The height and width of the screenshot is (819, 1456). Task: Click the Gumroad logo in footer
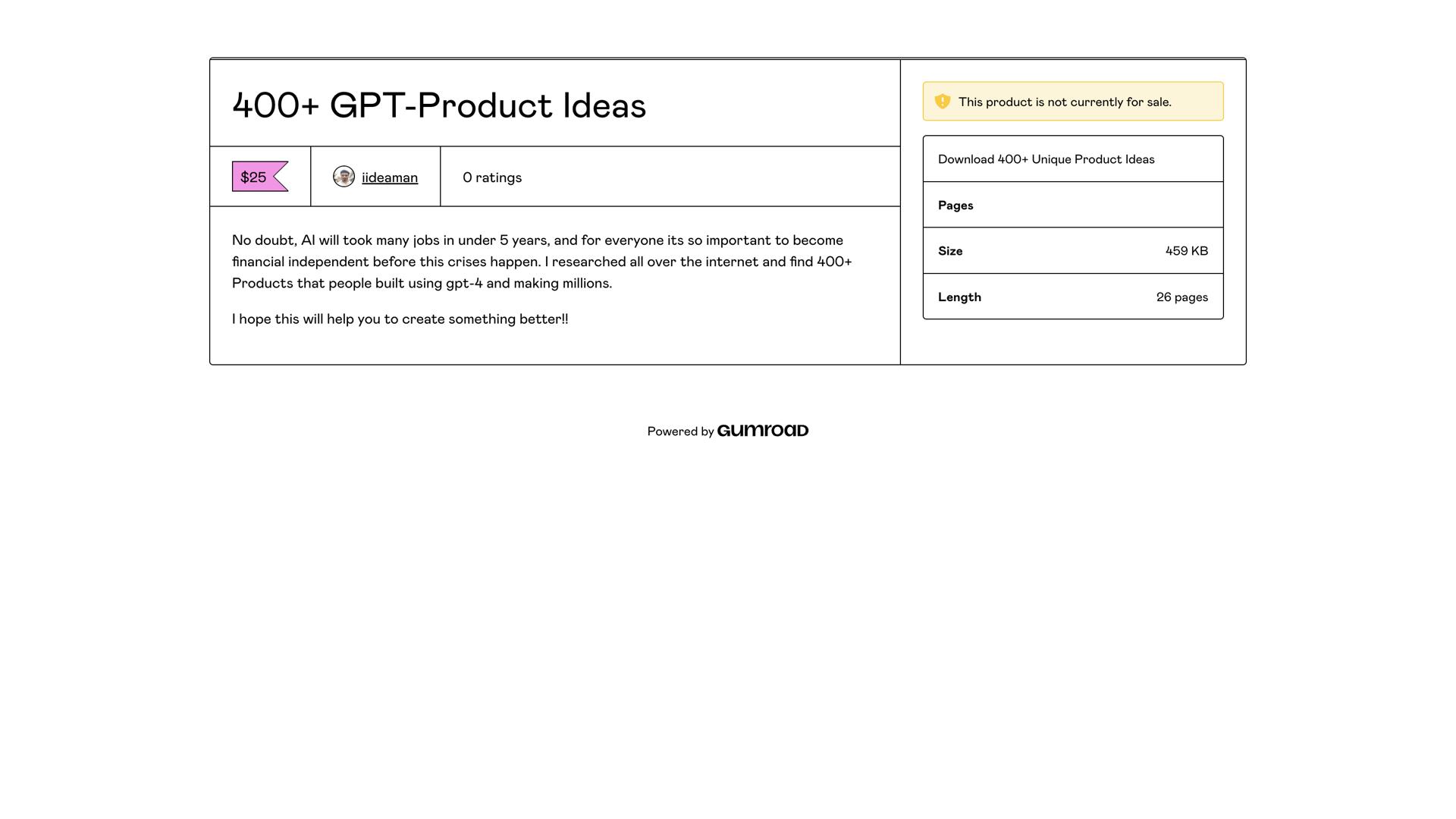(x=762, y=431)
